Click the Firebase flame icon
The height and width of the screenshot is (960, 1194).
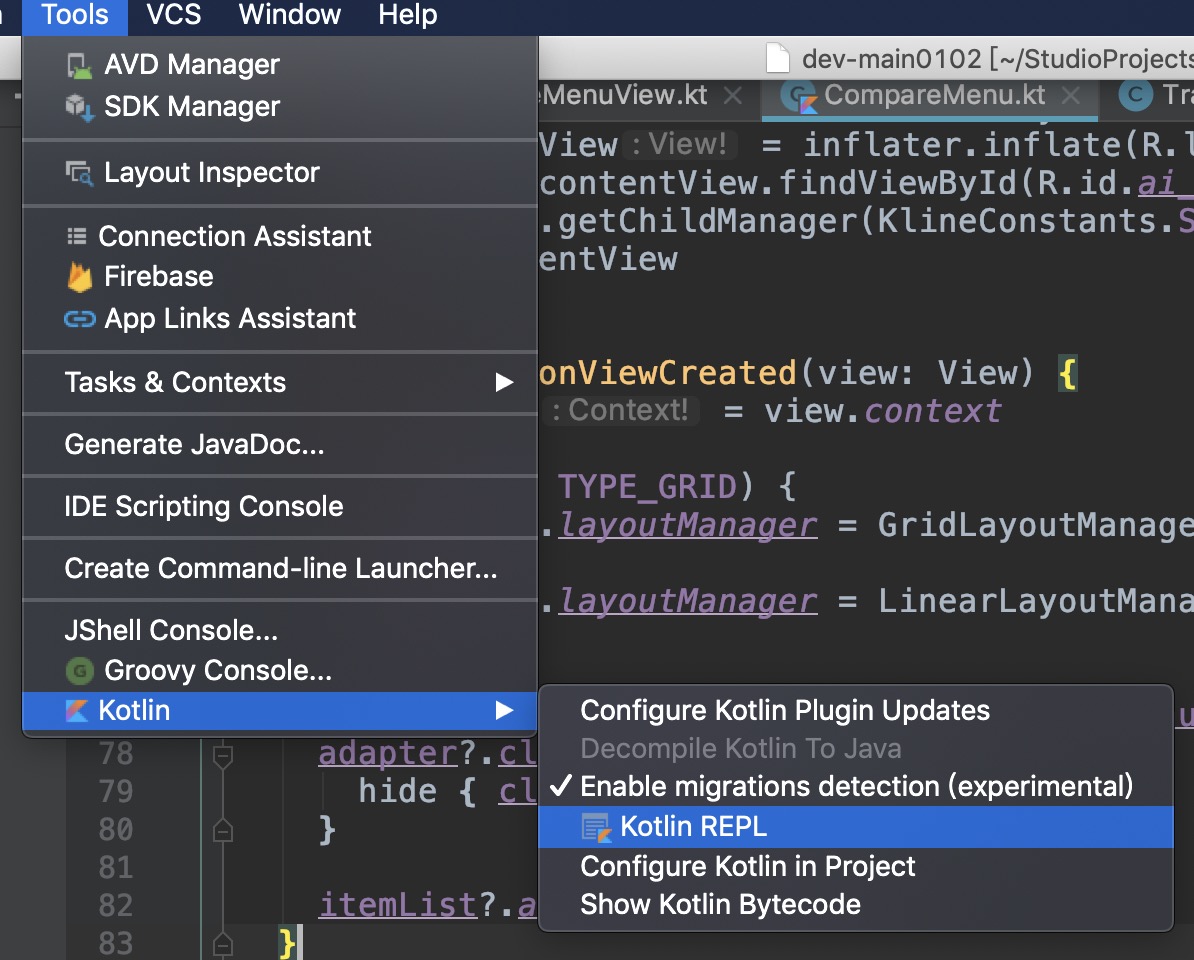(x=79, y=277)
